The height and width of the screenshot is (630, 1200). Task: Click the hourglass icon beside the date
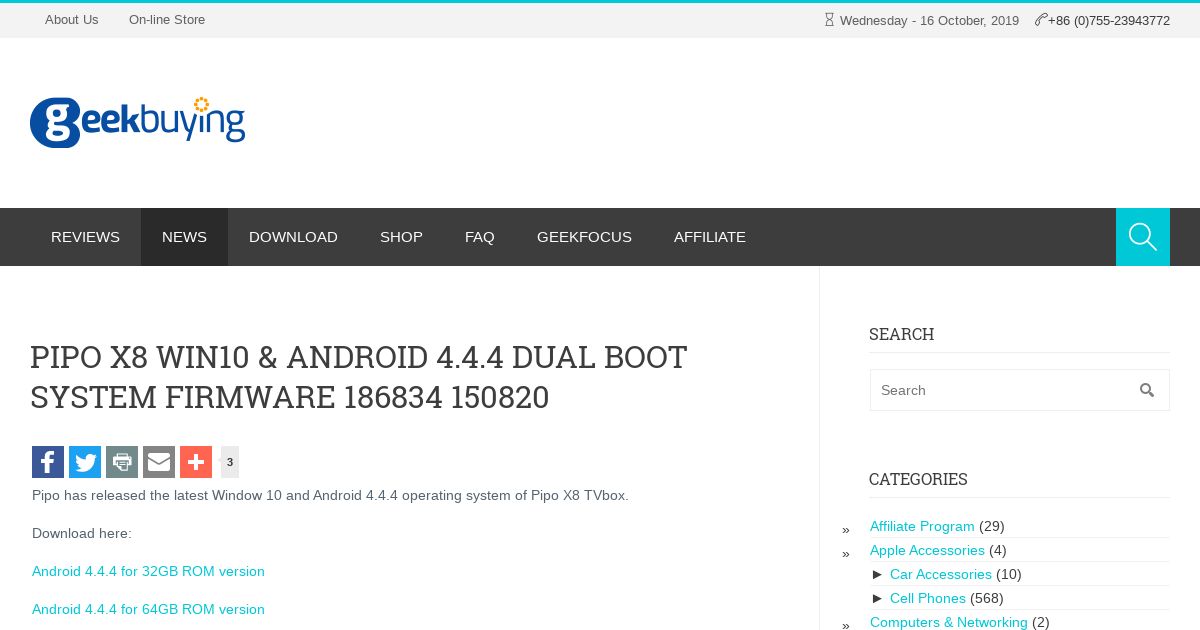pos(829,19)
